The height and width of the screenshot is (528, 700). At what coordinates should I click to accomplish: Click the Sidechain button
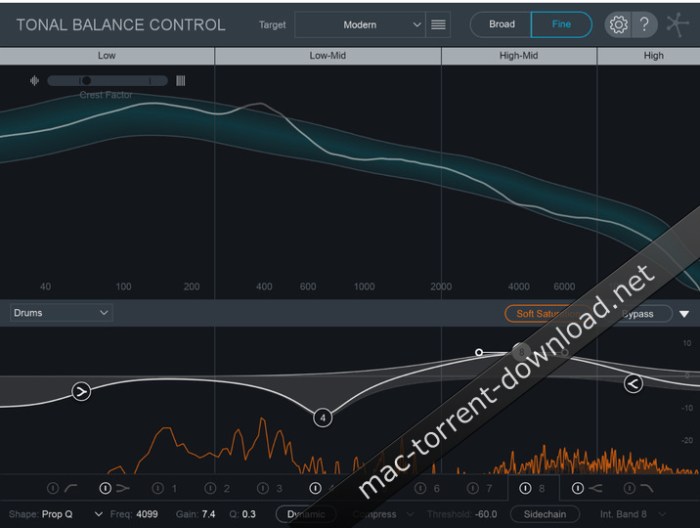click(x=545, y=514)
